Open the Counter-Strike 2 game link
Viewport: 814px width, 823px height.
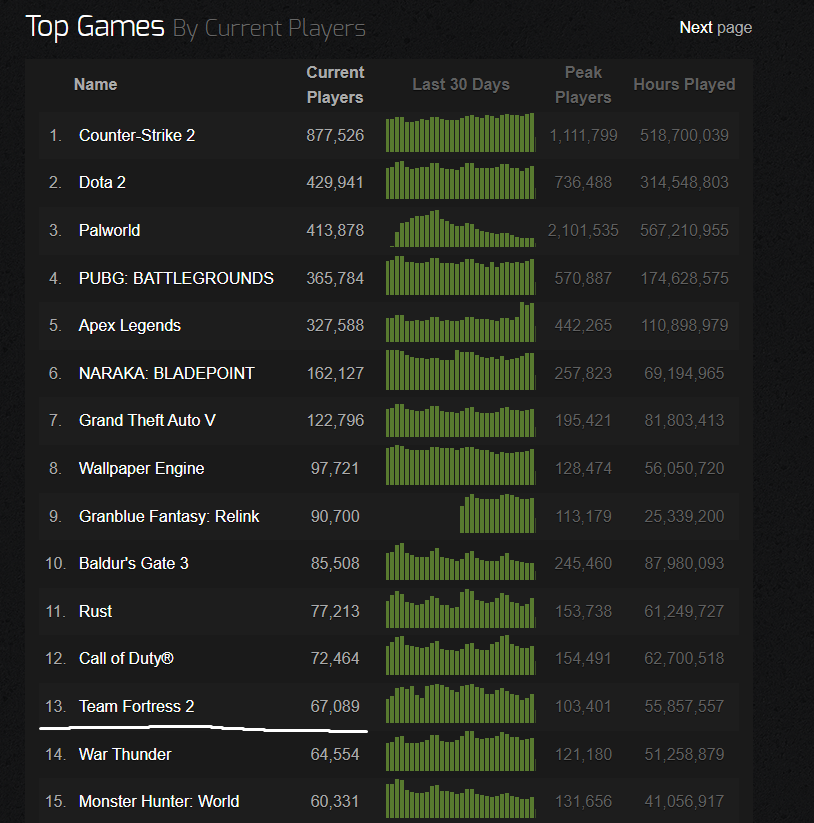coord(136,135)
